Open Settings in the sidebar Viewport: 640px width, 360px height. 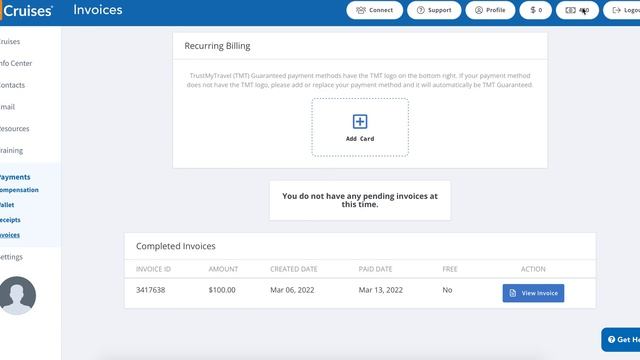tap(11, 257)
